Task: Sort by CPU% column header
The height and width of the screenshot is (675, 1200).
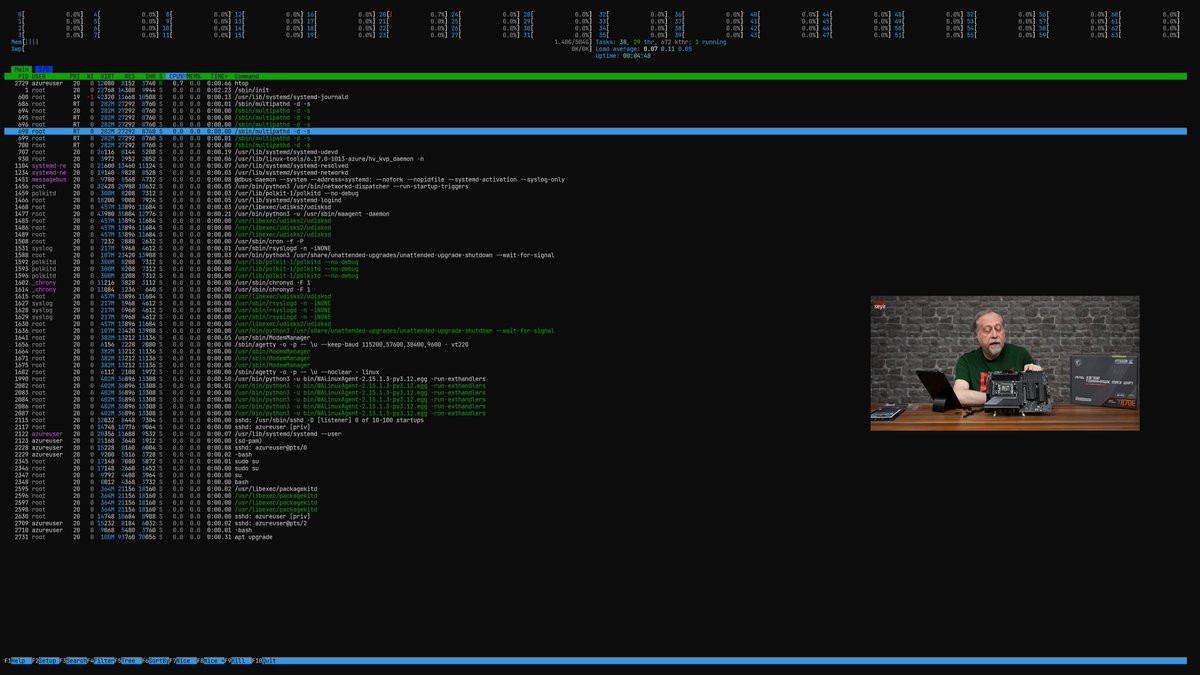Action: coord(176,76)
